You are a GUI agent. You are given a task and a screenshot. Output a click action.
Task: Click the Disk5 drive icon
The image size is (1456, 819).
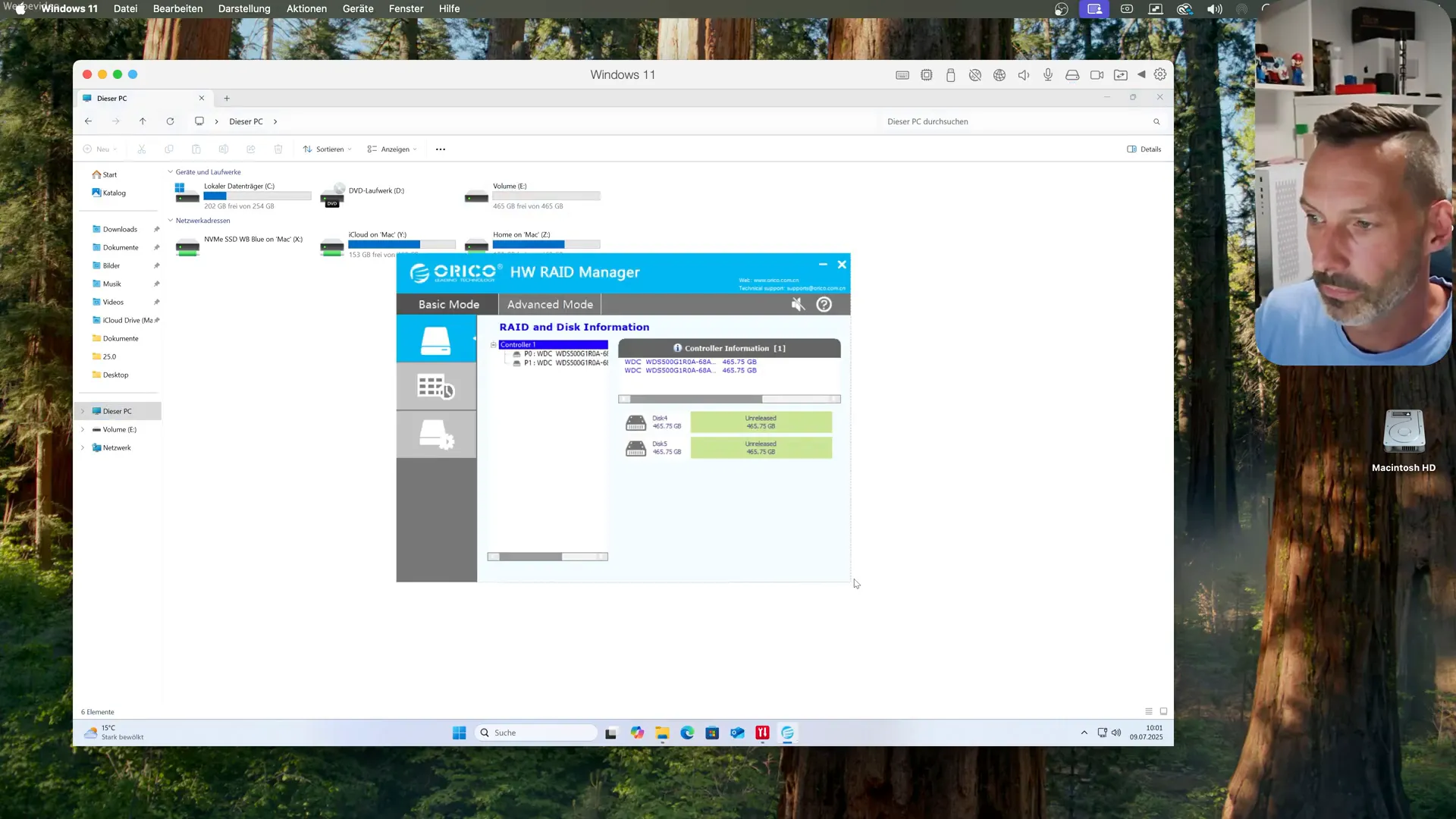click(x=635, y=449)
